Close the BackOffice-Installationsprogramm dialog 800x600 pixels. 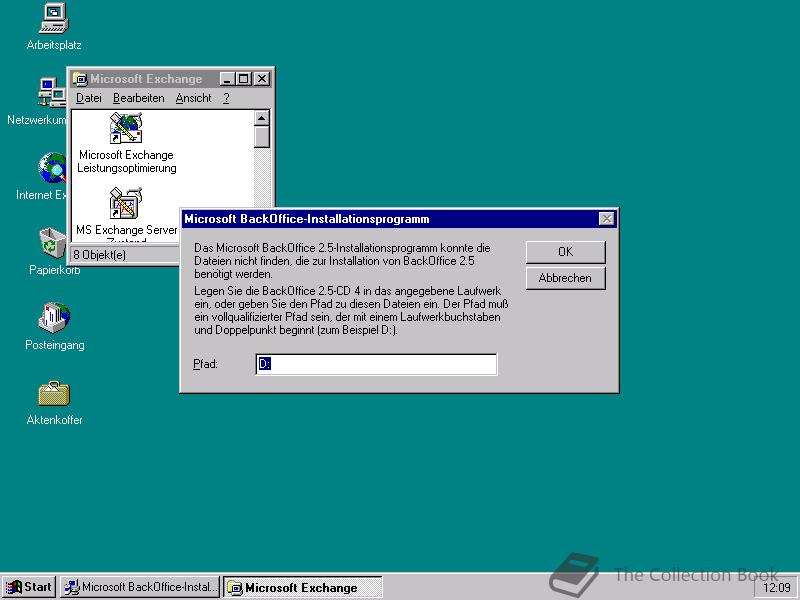pyautogui.click(x=606, y=219)
